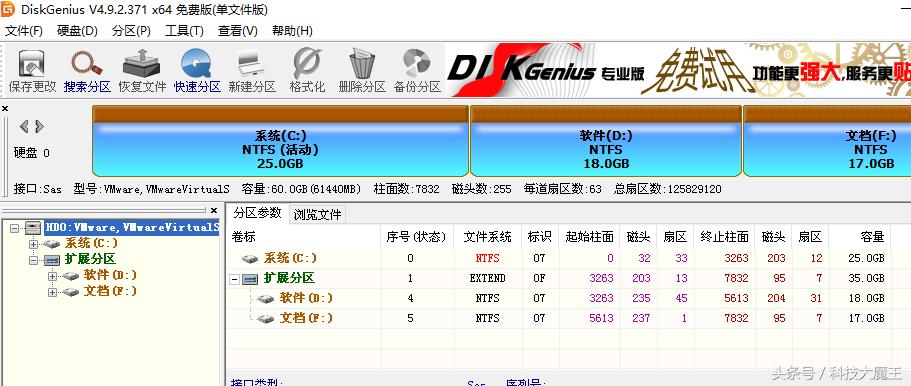This screenshot has width=911, height=386.
Task: Click the EXTEND file system cell
Action: coord(487,278)
